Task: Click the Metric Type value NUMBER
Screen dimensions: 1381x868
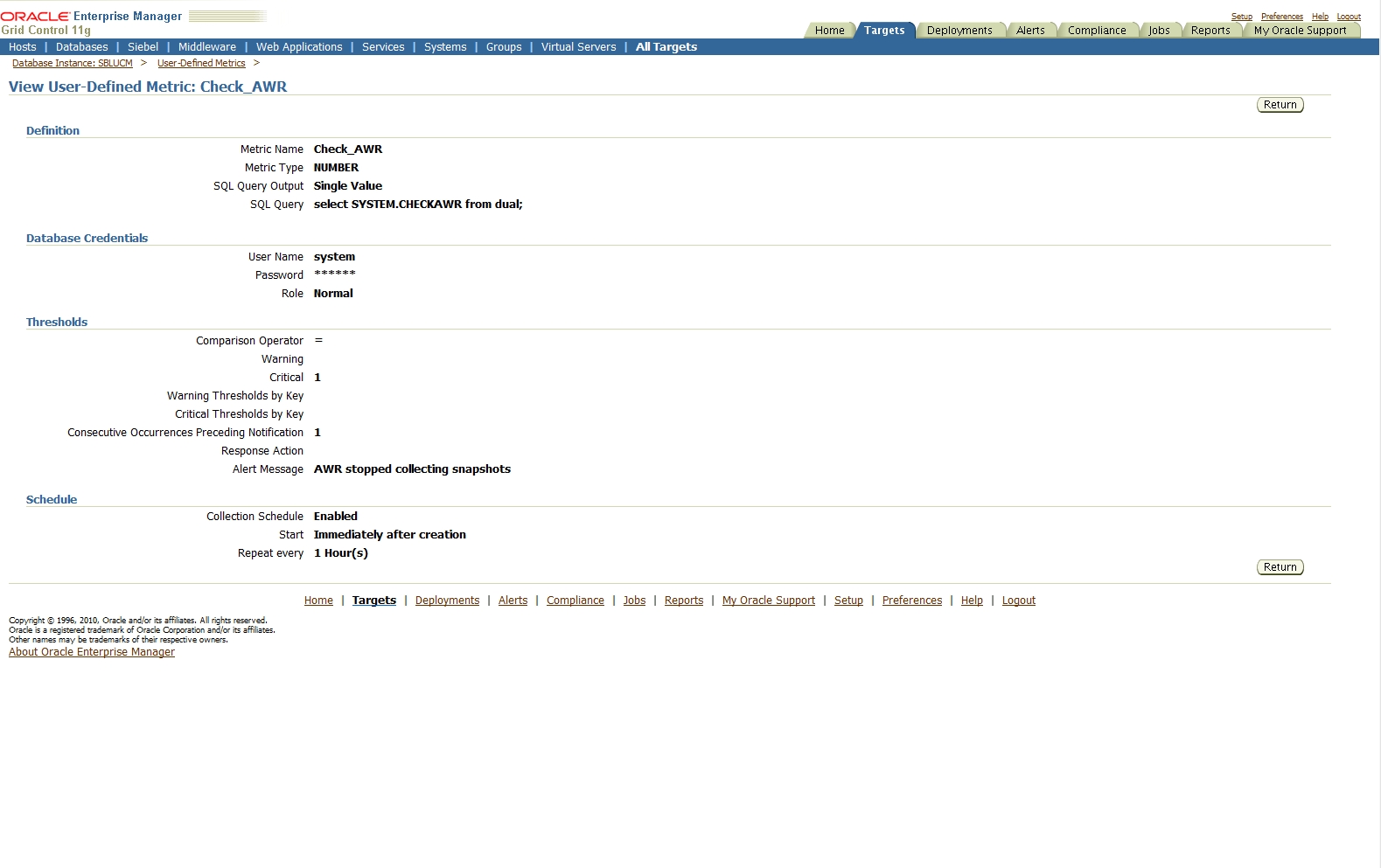Action: (336, 168)
